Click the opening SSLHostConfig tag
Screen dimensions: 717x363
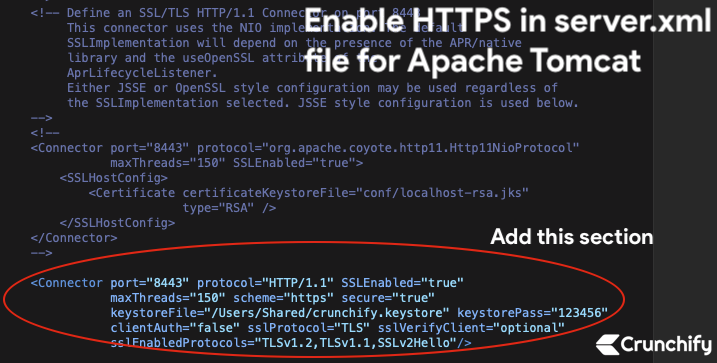[x=113, y=177]
